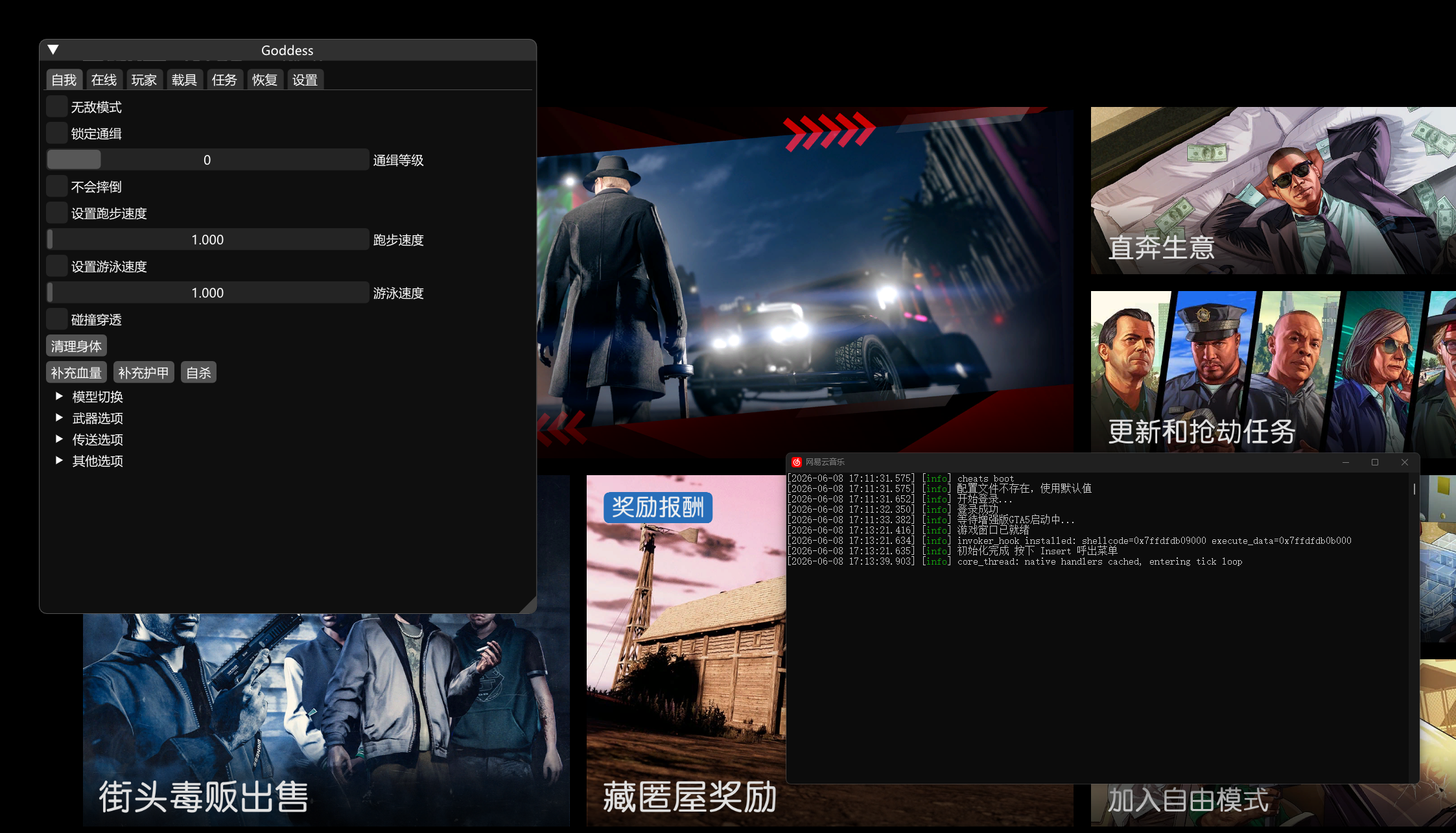1456x833 pixels.
Task: Open the 直奔生意 game tile
Action: tap(1273, 191)
